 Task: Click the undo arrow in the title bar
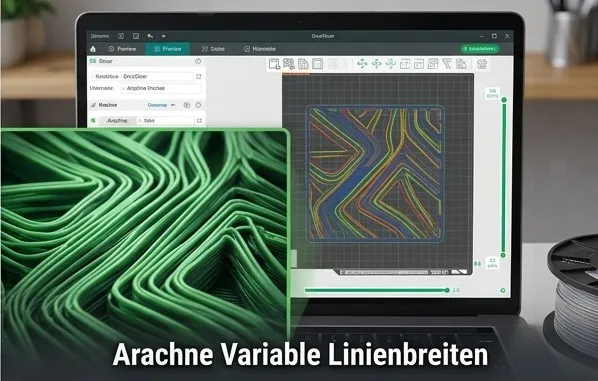click(x=150, y=36)
